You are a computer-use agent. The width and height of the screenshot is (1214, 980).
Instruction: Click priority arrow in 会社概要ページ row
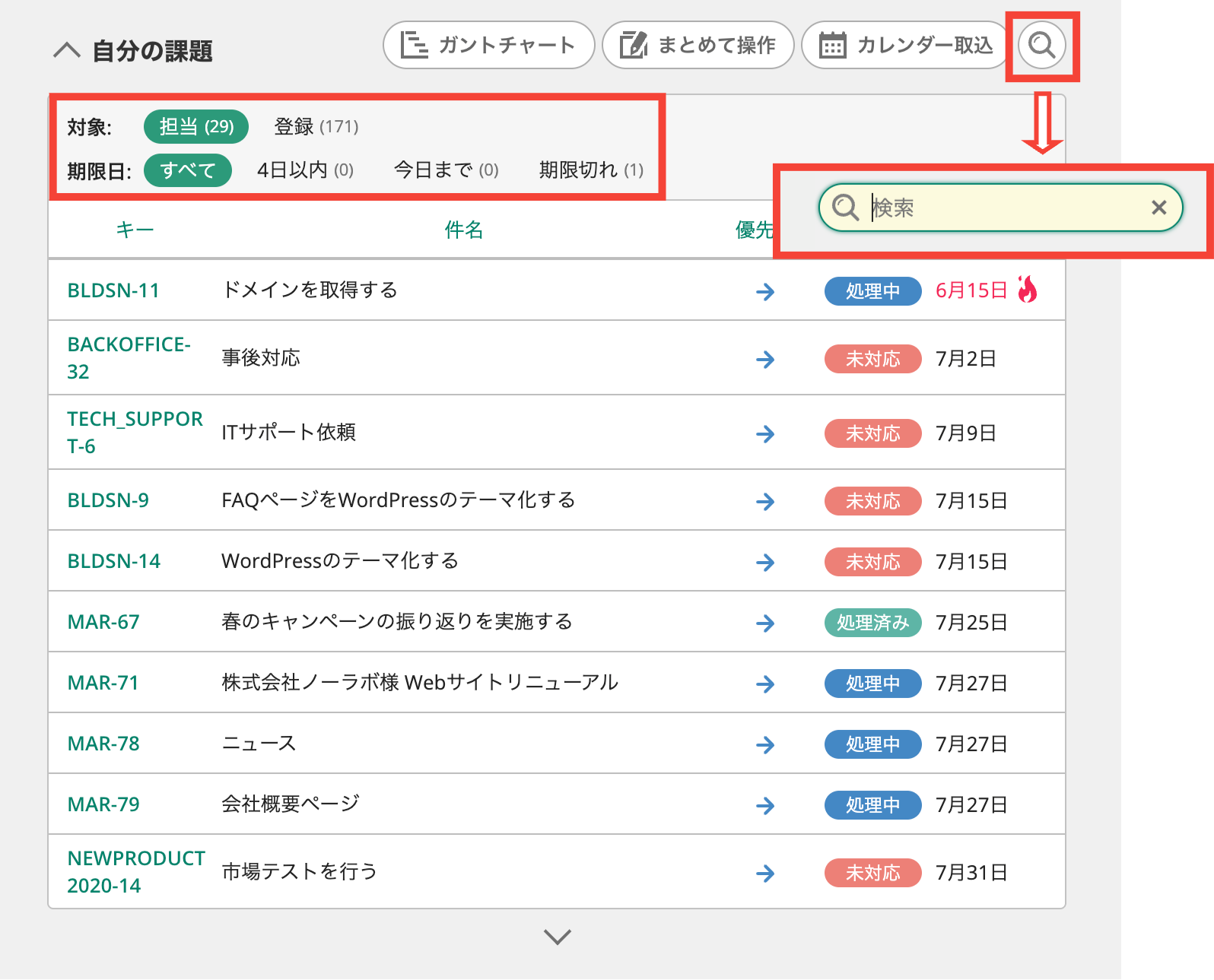tap(765, 805)
